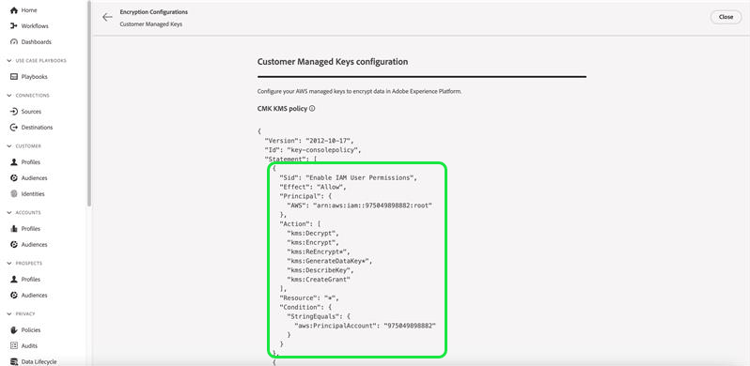This screenshot has height=366, width=750.
Task: Click the "Resource": "*" line
Action: [309, 298]
